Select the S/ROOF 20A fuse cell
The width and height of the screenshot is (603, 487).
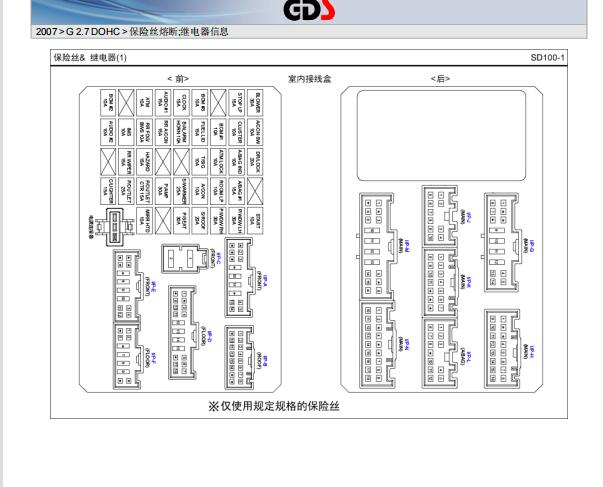200,220
